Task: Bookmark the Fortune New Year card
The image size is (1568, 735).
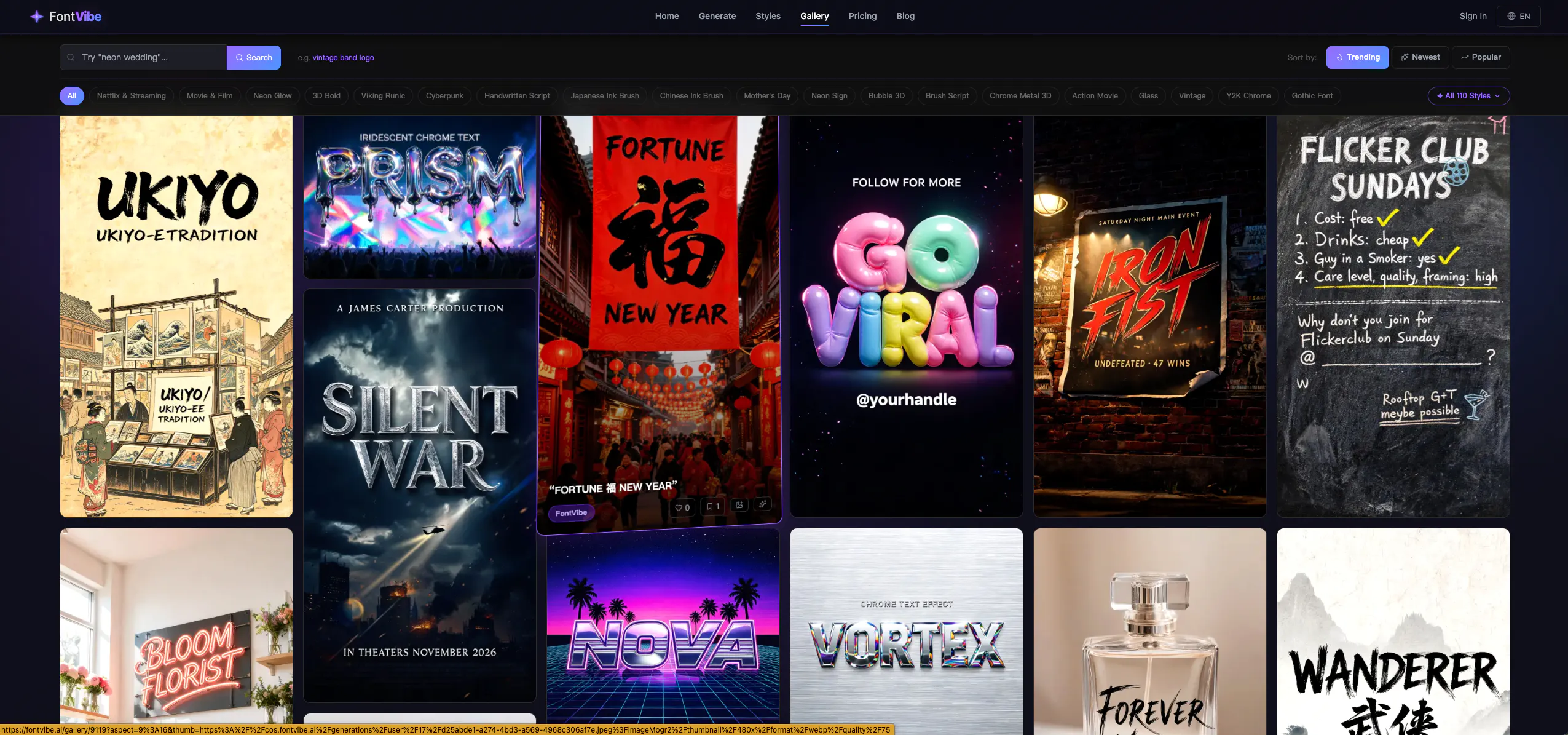Action: (x=713, y=506)
